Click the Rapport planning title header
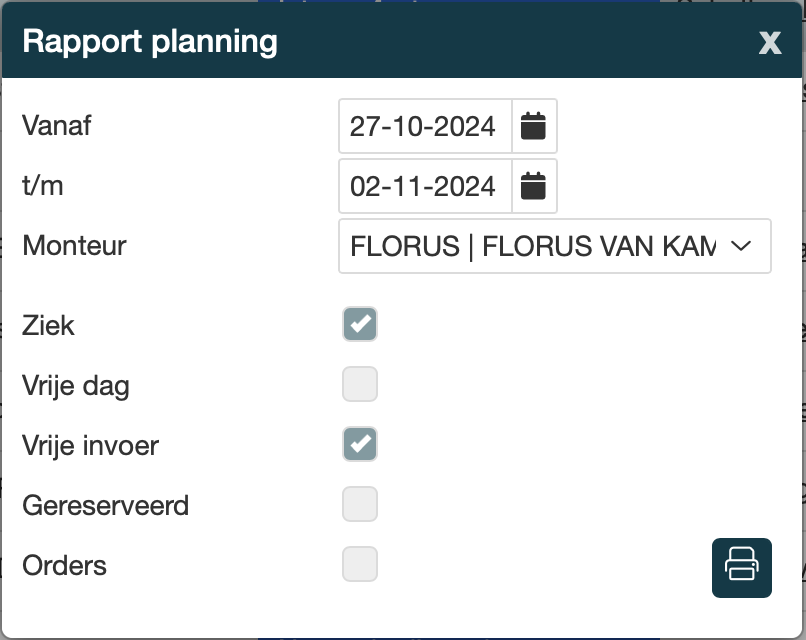This screenshot has width=806, height=640. point(150,42)
